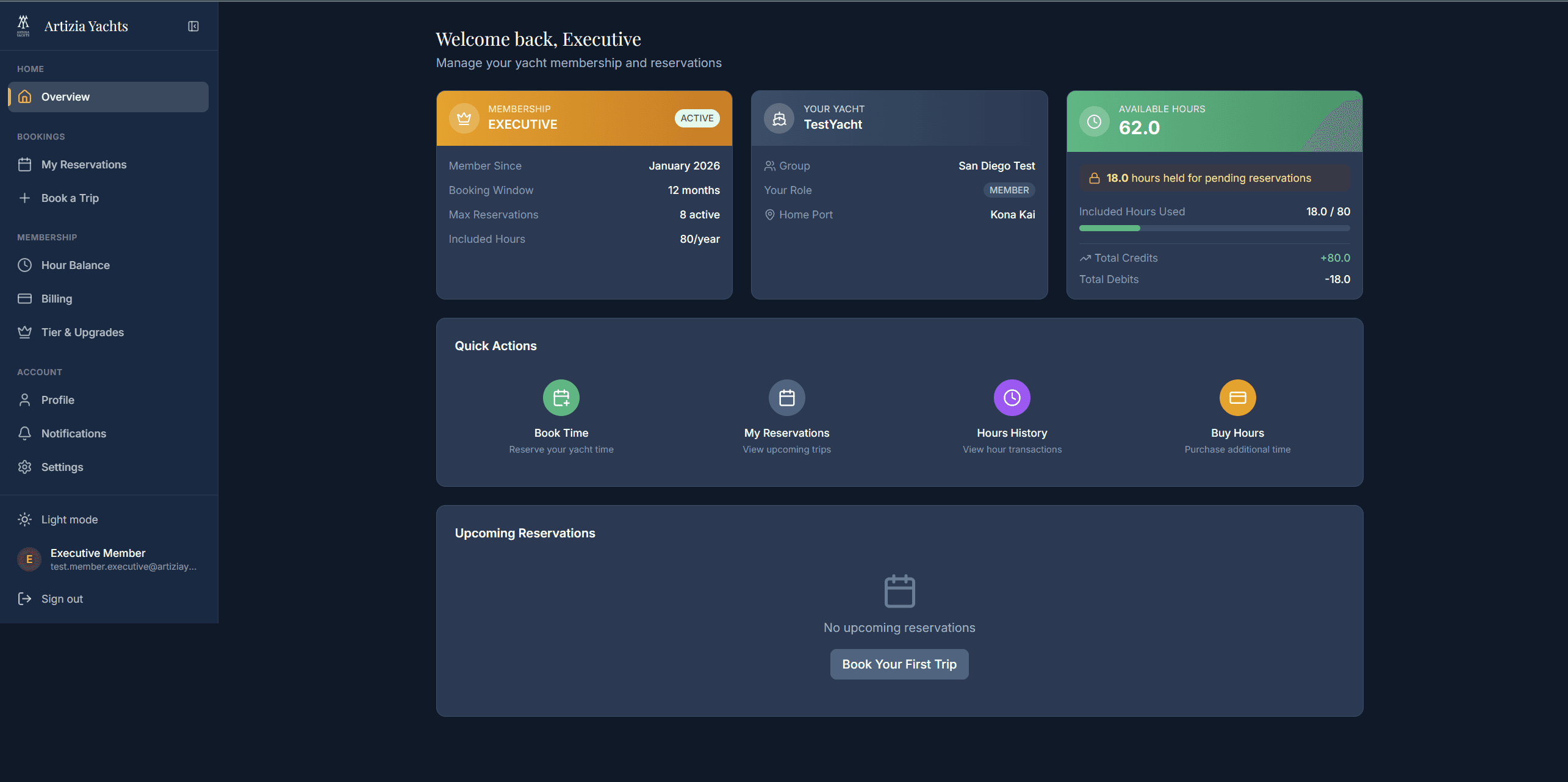
Task: Click the Executive Member avatar
Action: click(x=28, y=559)
